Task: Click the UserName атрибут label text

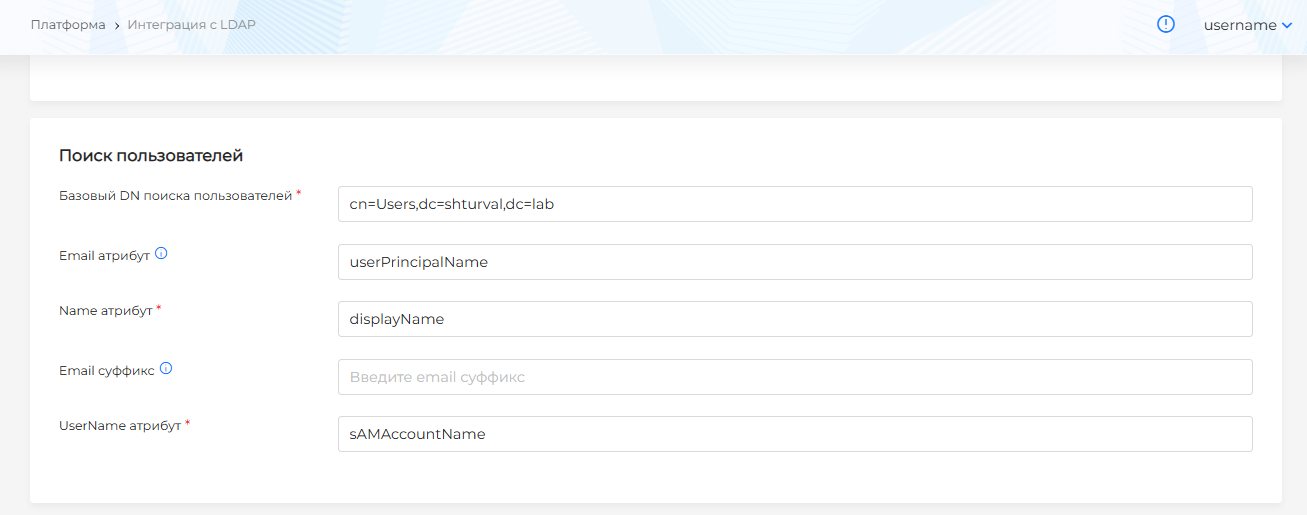Action: (119, 426)
